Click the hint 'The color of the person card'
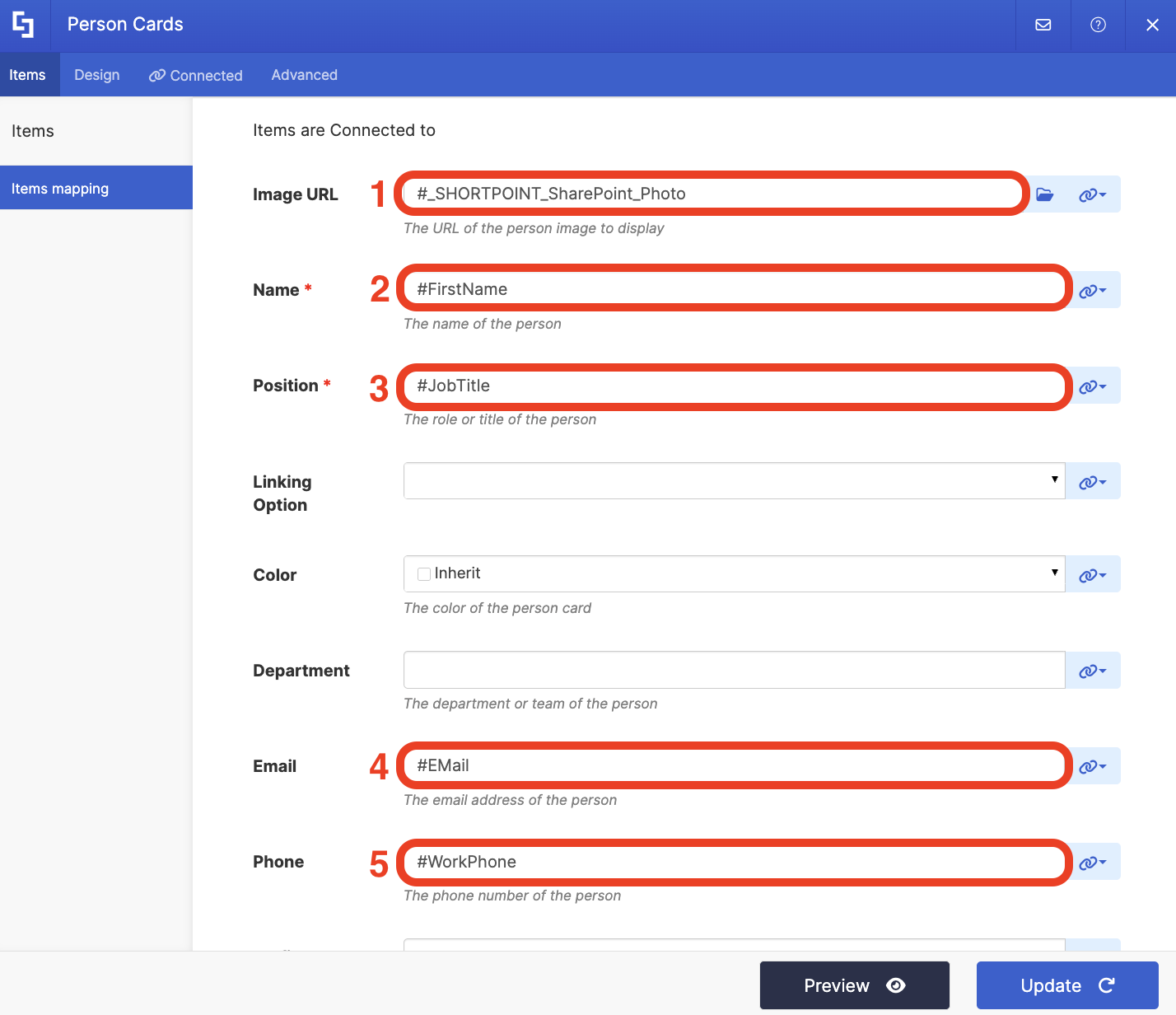The width and height of the screenshot is (1176, 1015). pos(497,608)
